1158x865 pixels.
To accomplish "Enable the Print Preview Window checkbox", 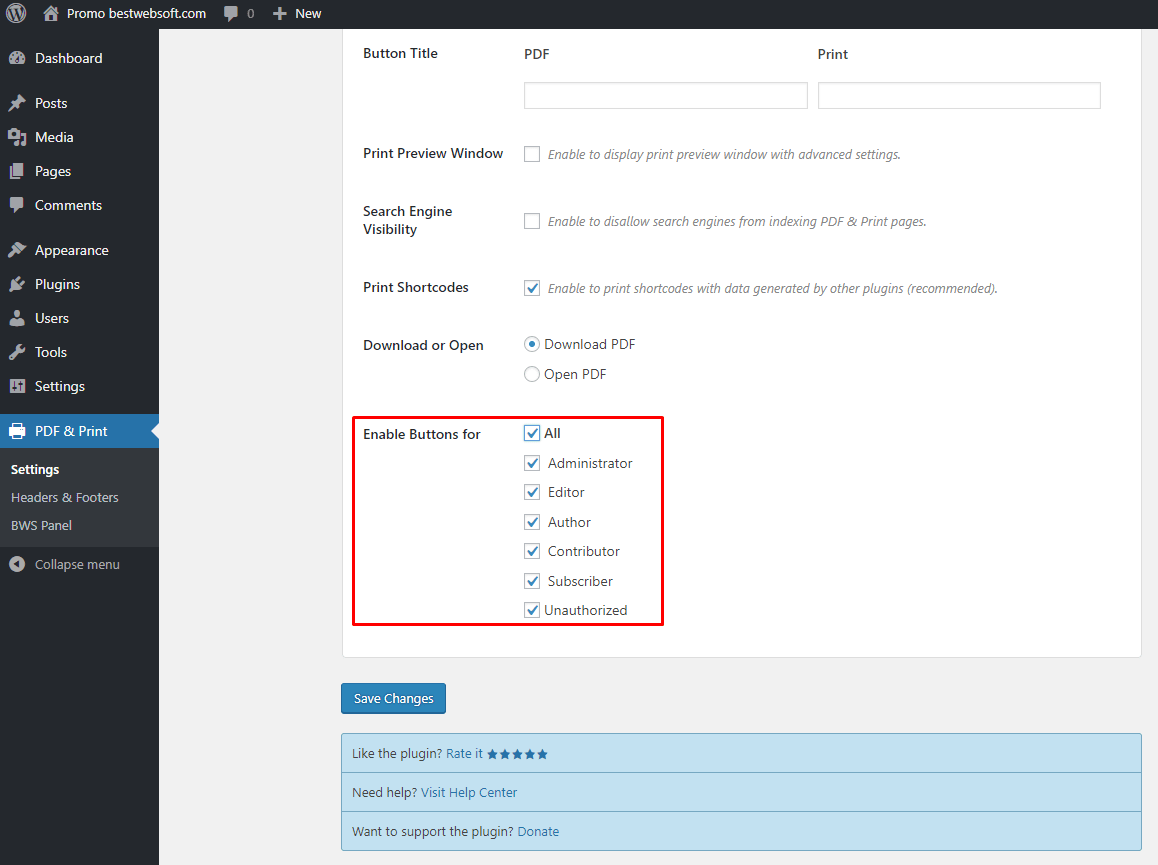I will [x=532, y=154].
